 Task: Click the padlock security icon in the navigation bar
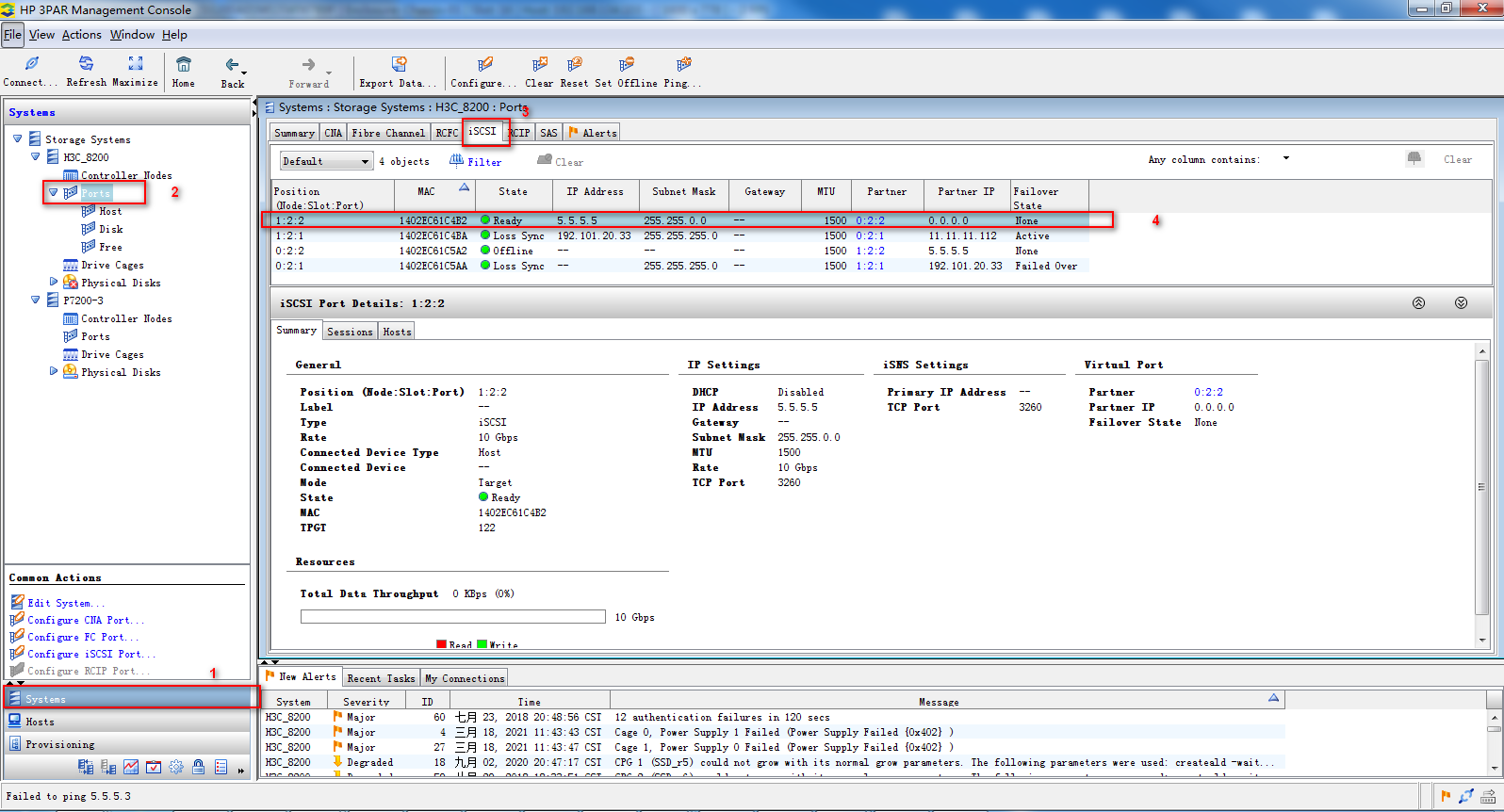click(x=199, y=767)
